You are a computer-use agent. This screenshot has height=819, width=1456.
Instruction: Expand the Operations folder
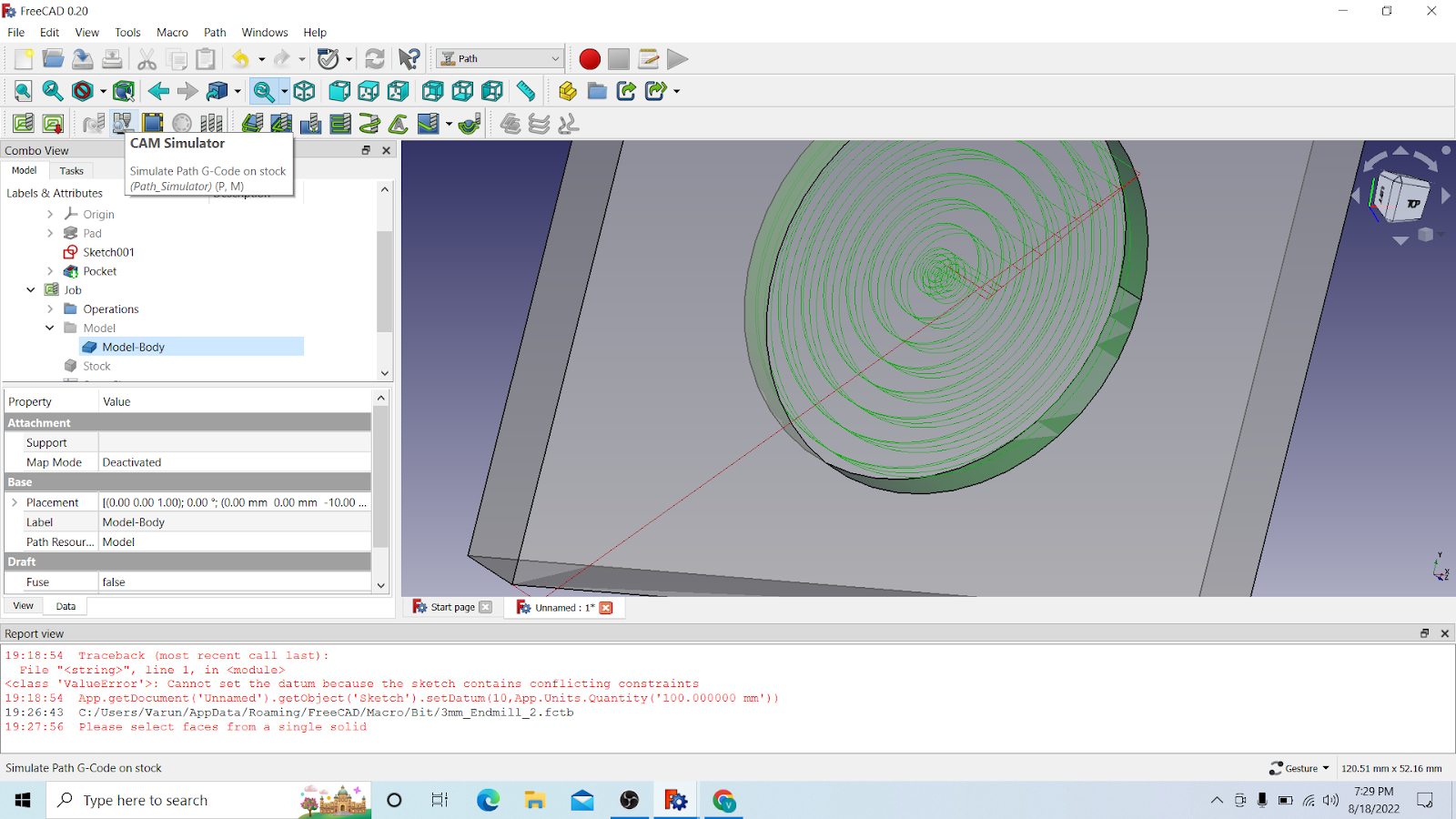[50, 309]
